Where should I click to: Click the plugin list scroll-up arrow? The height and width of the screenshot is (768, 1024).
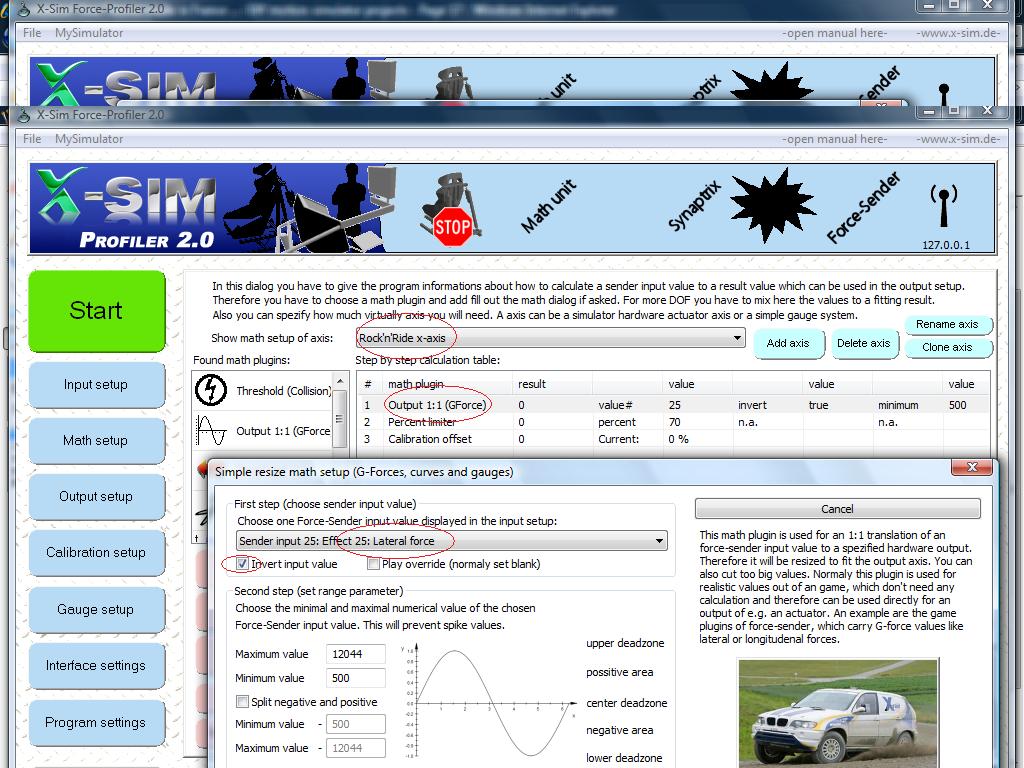click(x=340, y=381)
